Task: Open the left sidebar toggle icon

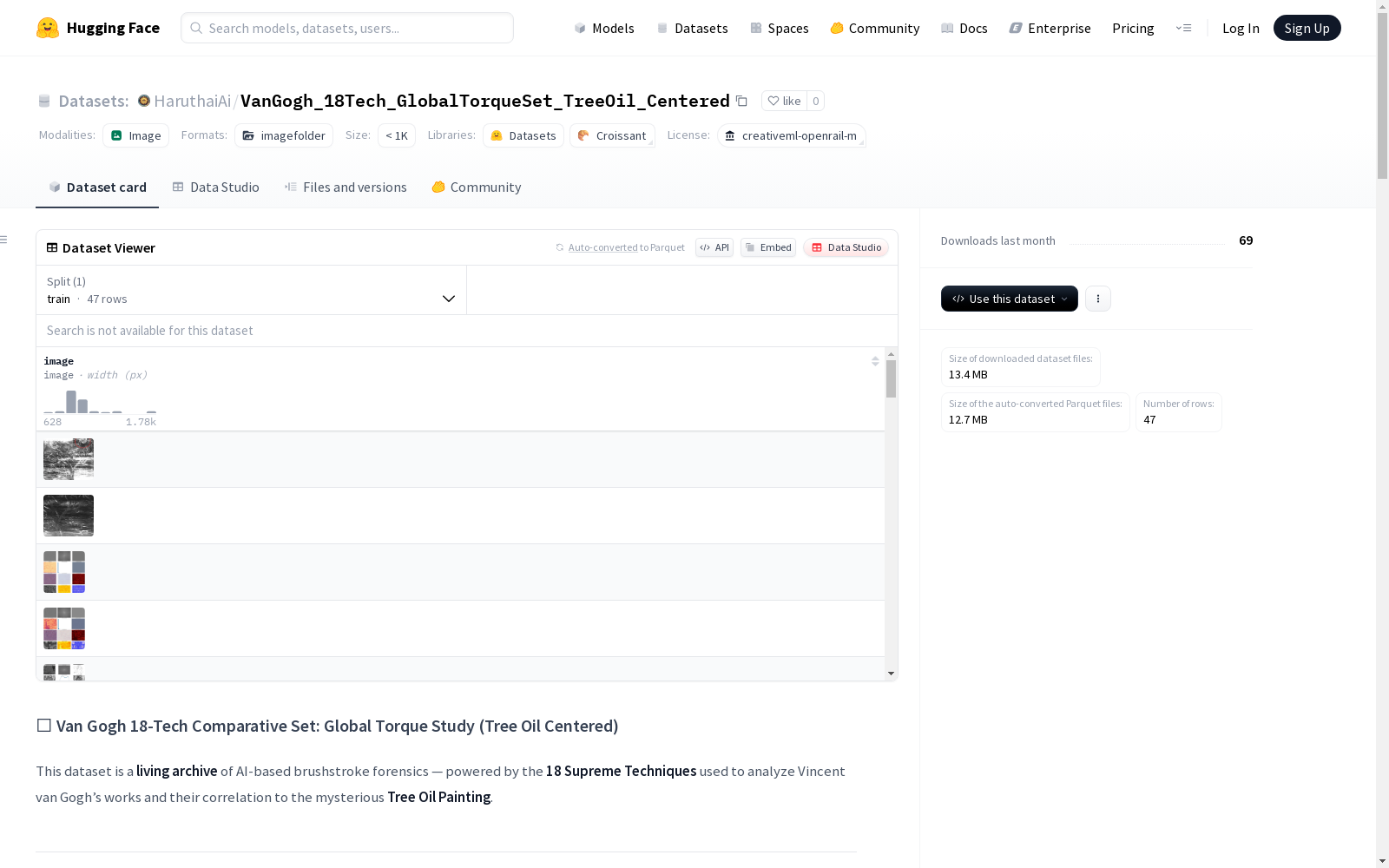Action: (x=4, y=240)
